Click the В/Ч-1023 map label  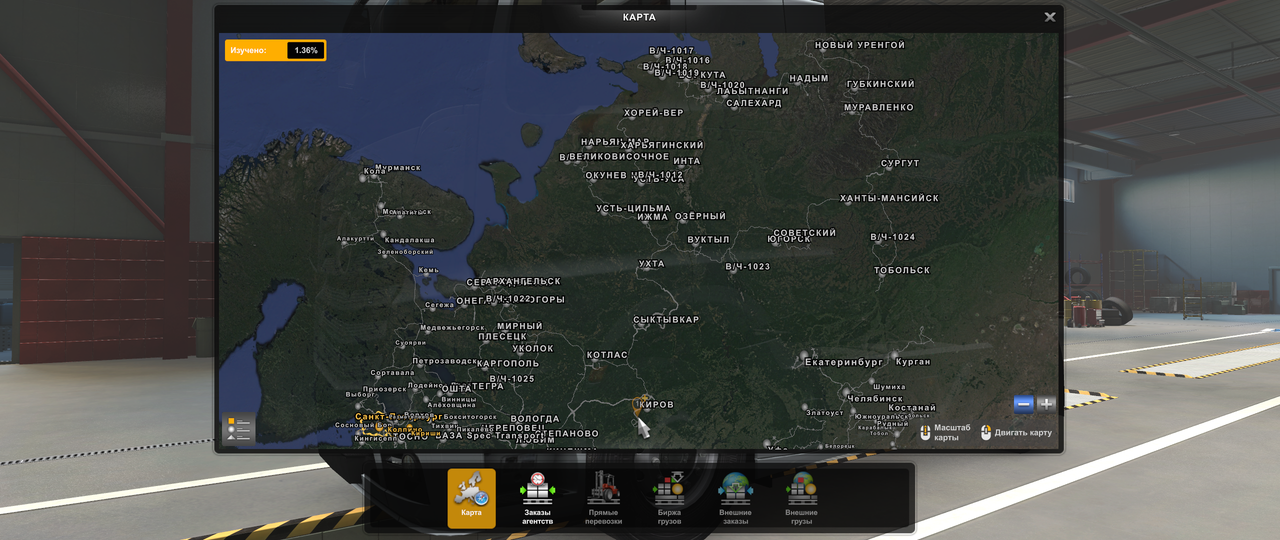tap(748, 266)
